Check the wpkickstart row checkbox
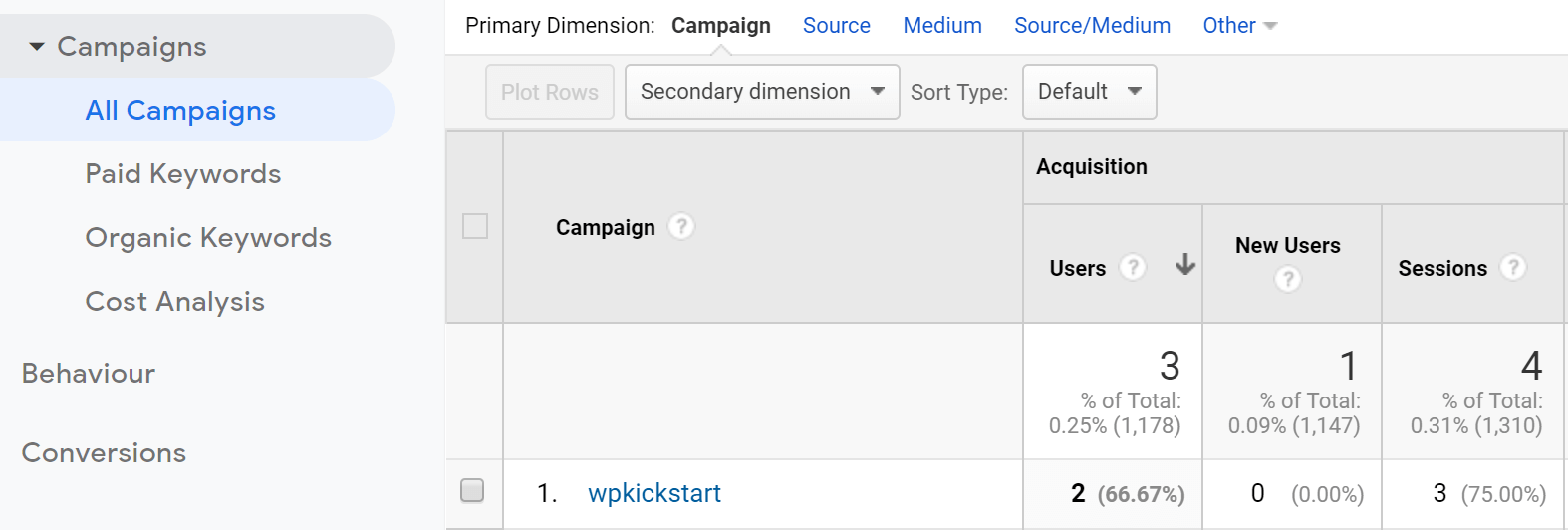The height and width of the screenshot is (530, 1568). coord(472,490)
